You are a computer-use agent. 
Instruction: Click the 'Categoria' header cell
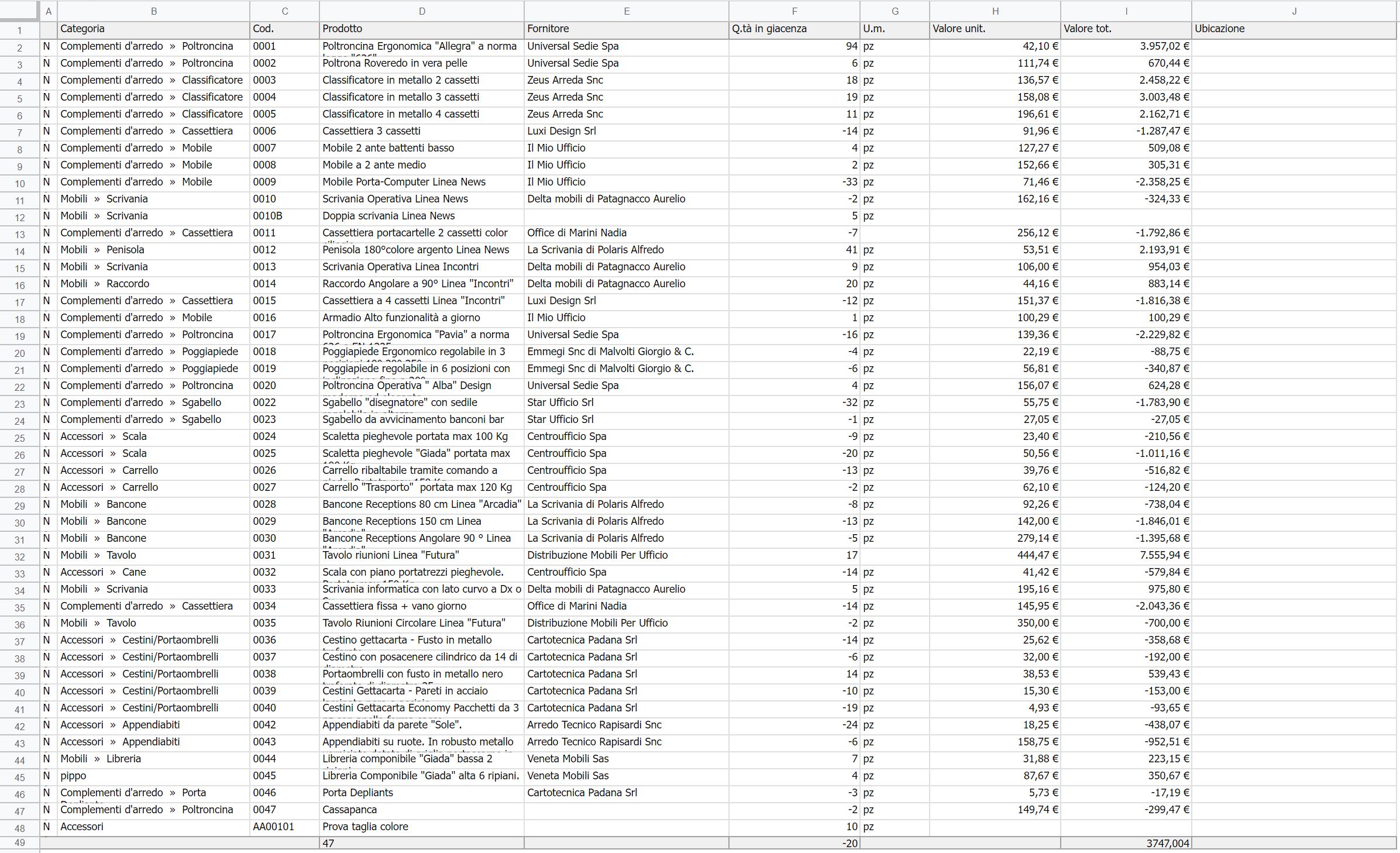click(x=153, y=29)
